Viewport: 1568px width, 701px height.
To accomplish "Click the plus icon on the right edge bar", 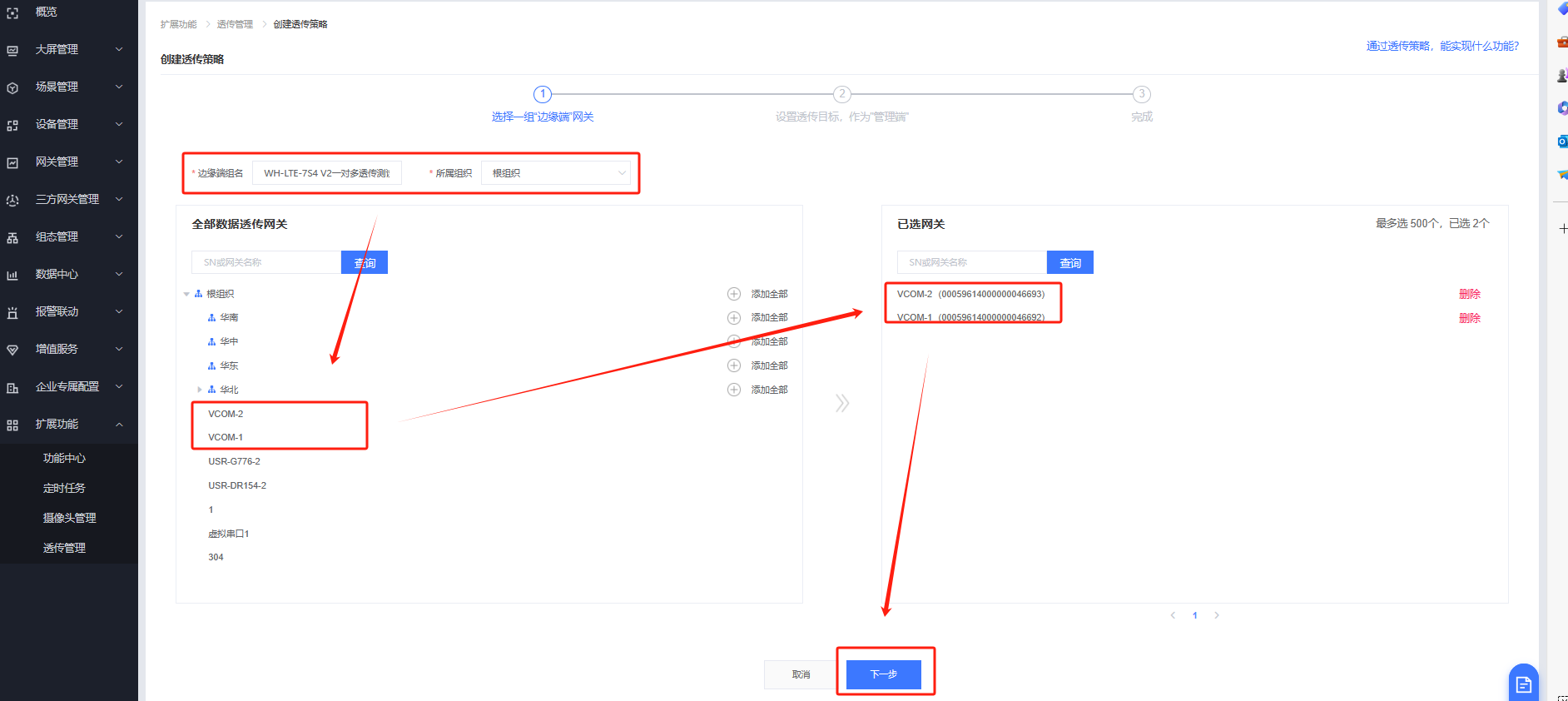I will 1563,228.
